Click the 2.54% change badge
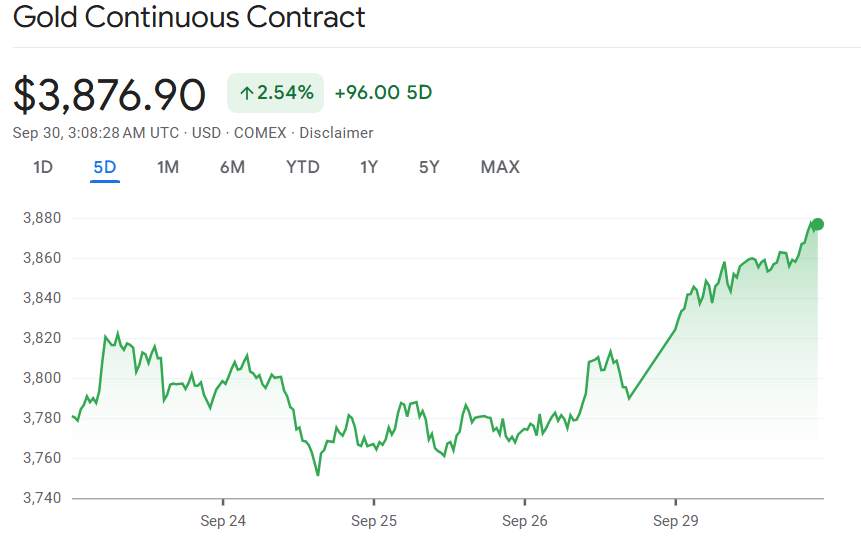This screenshot has height=549, width=861. [276, 93]
